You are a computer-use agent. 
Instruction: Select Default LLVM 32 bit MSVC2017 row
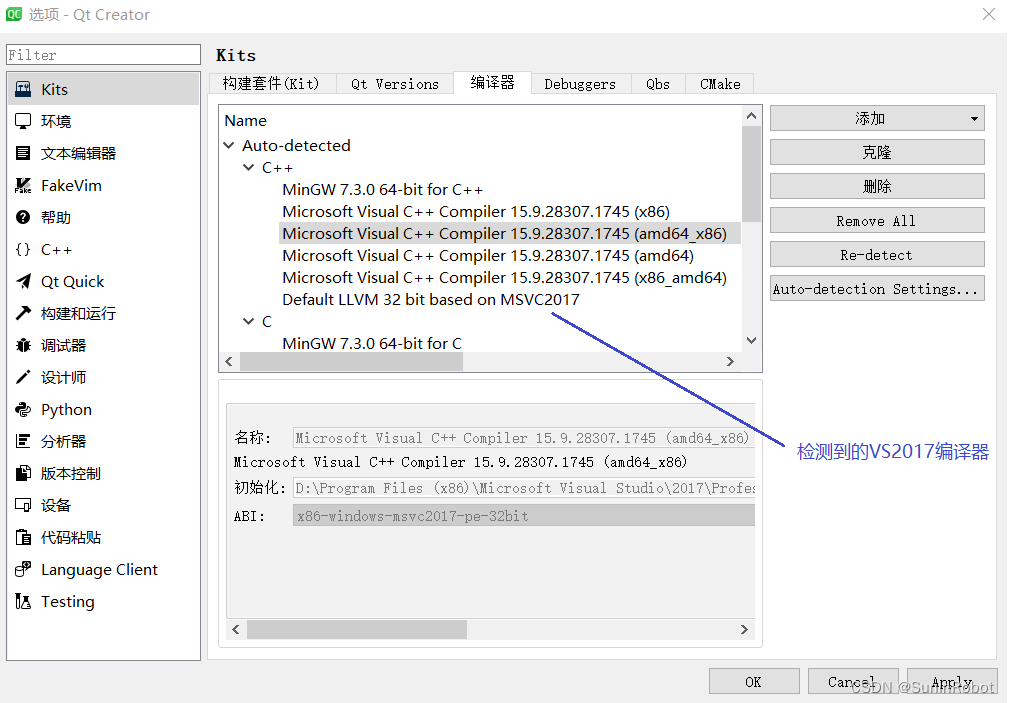[430, 299]
